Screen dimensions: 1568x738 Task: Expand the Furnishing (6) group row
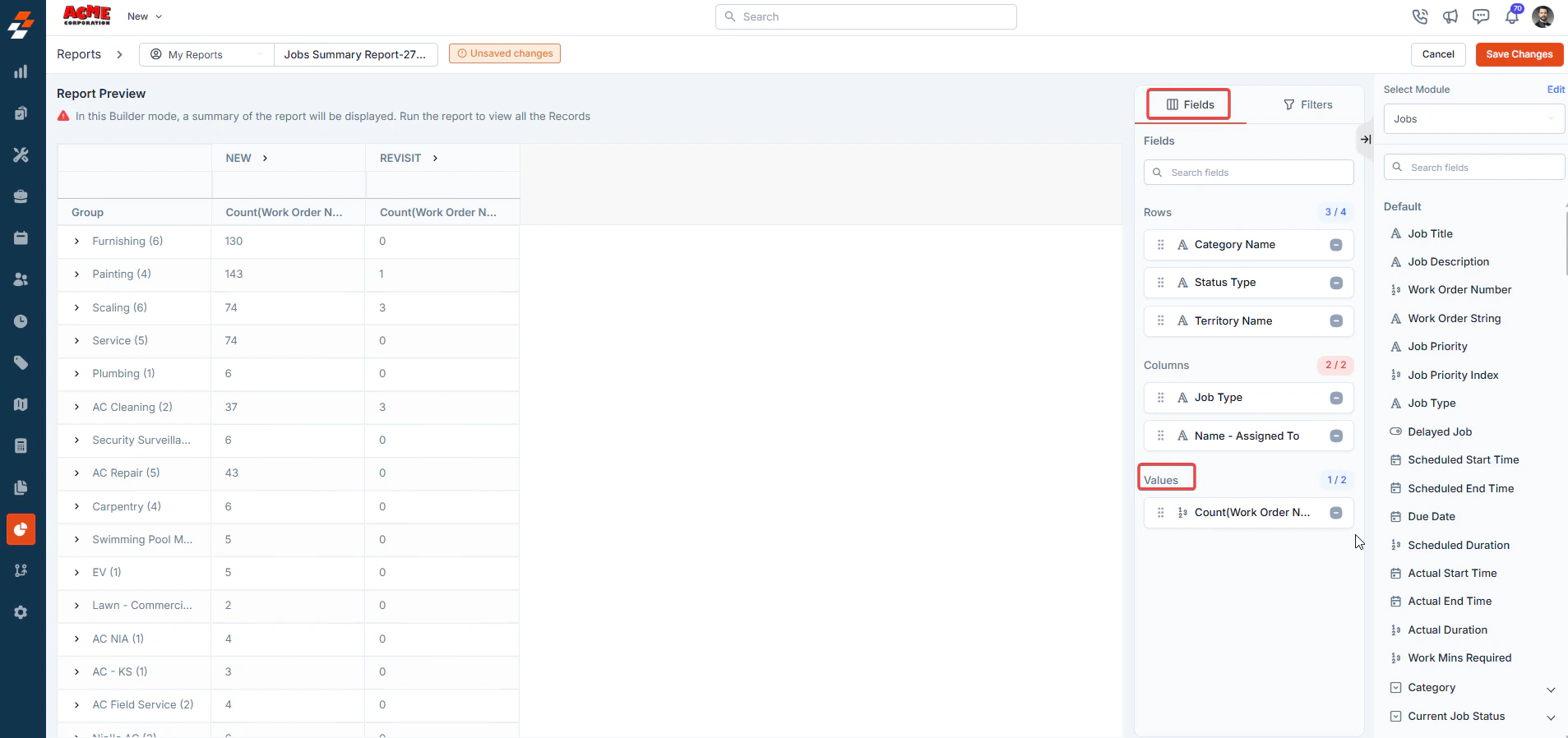pos(76,242)
